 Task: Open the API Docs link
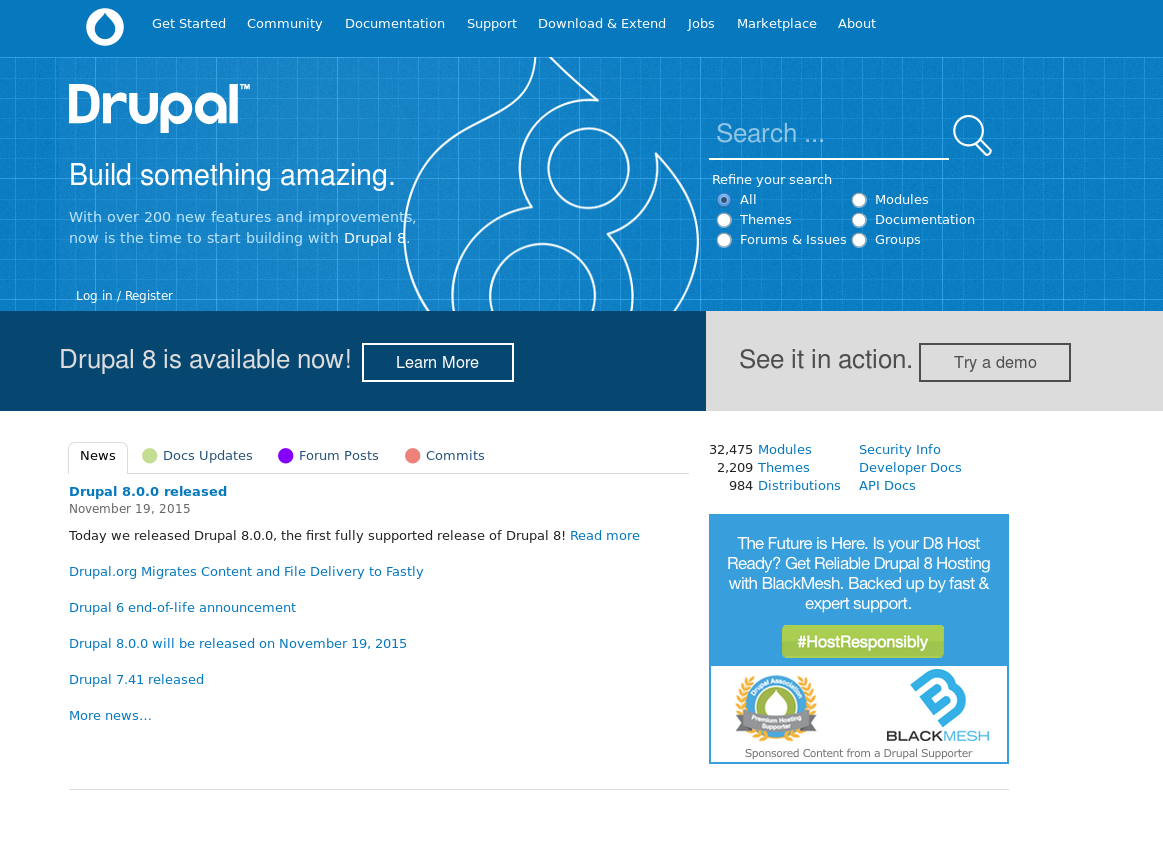click(887, 485)
